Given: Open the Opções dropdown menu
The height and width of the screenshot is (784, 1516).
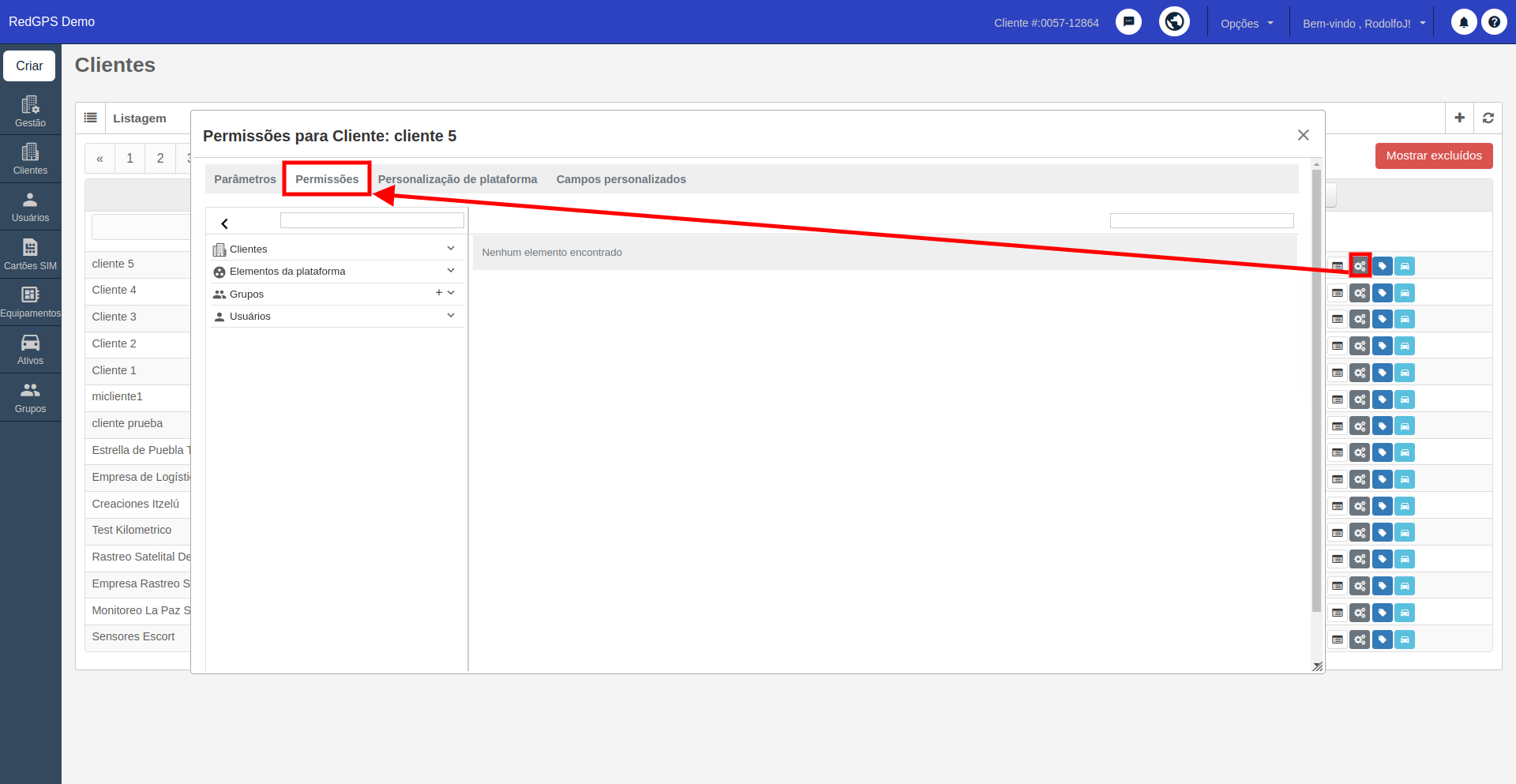Looking at the screenshot, I should coord(1247,24).
